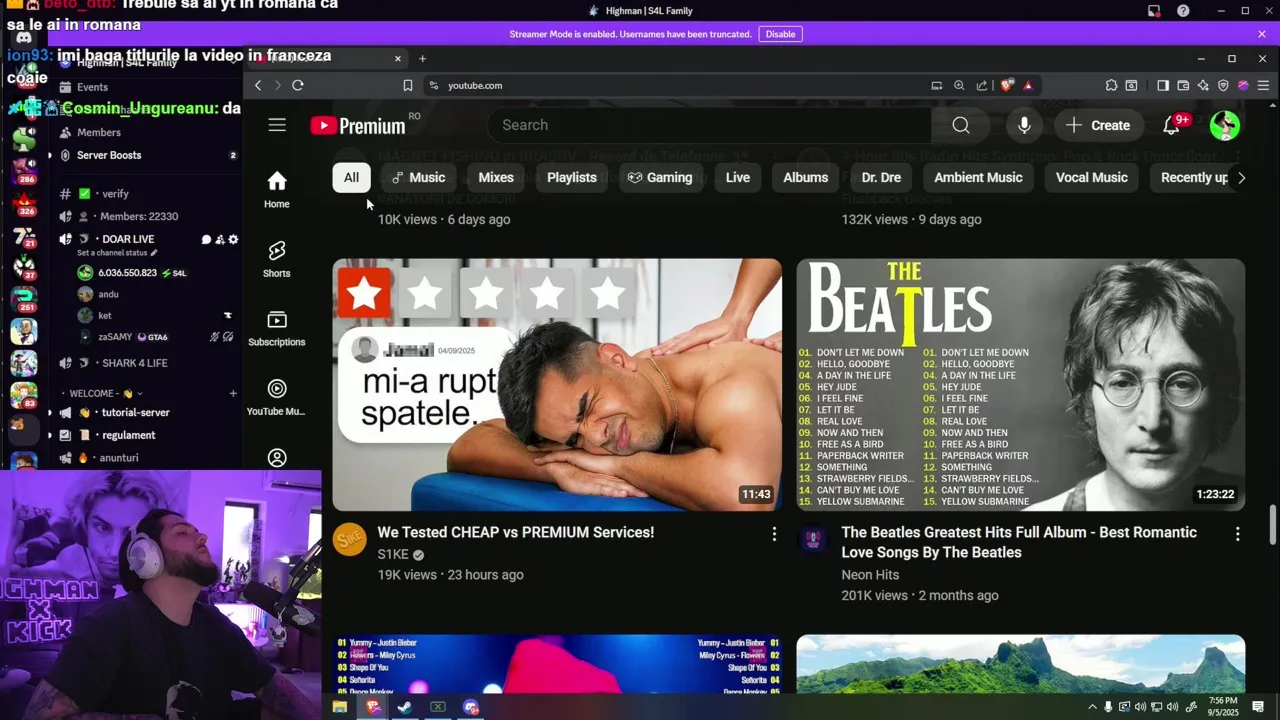Join the SHARK 4 LIFE voice channel
Screen dimensions: 1280x720
[135, 363]
